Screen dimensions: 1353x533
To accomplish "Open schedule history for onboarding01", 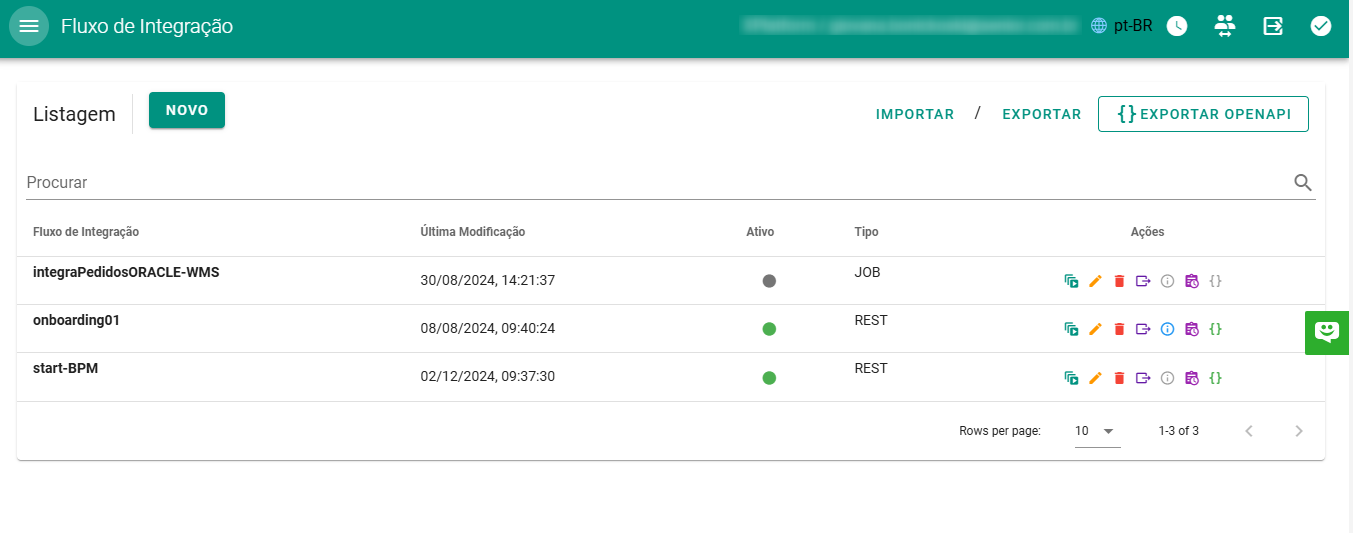I will tap(1191, 329).
